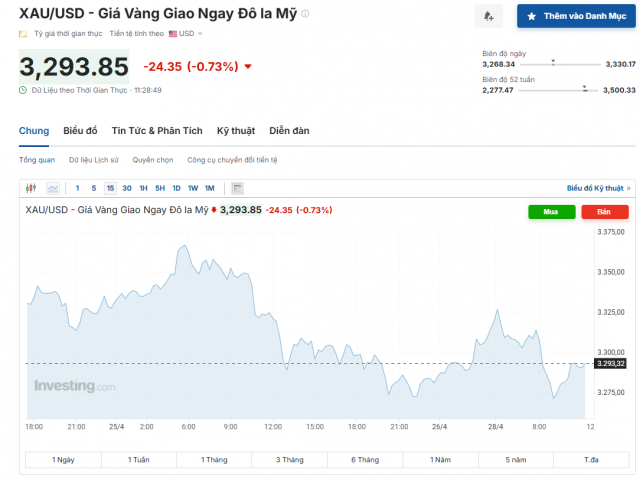Select the Tổng quan sub-tab
Viewport: 640px width, 480px height.
tap(37, 160)
